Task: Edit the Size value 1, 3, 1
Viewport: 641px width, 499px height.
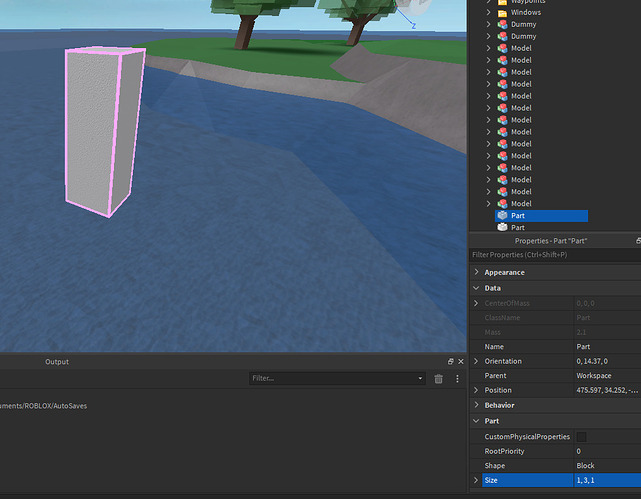Action: point(607,480)
